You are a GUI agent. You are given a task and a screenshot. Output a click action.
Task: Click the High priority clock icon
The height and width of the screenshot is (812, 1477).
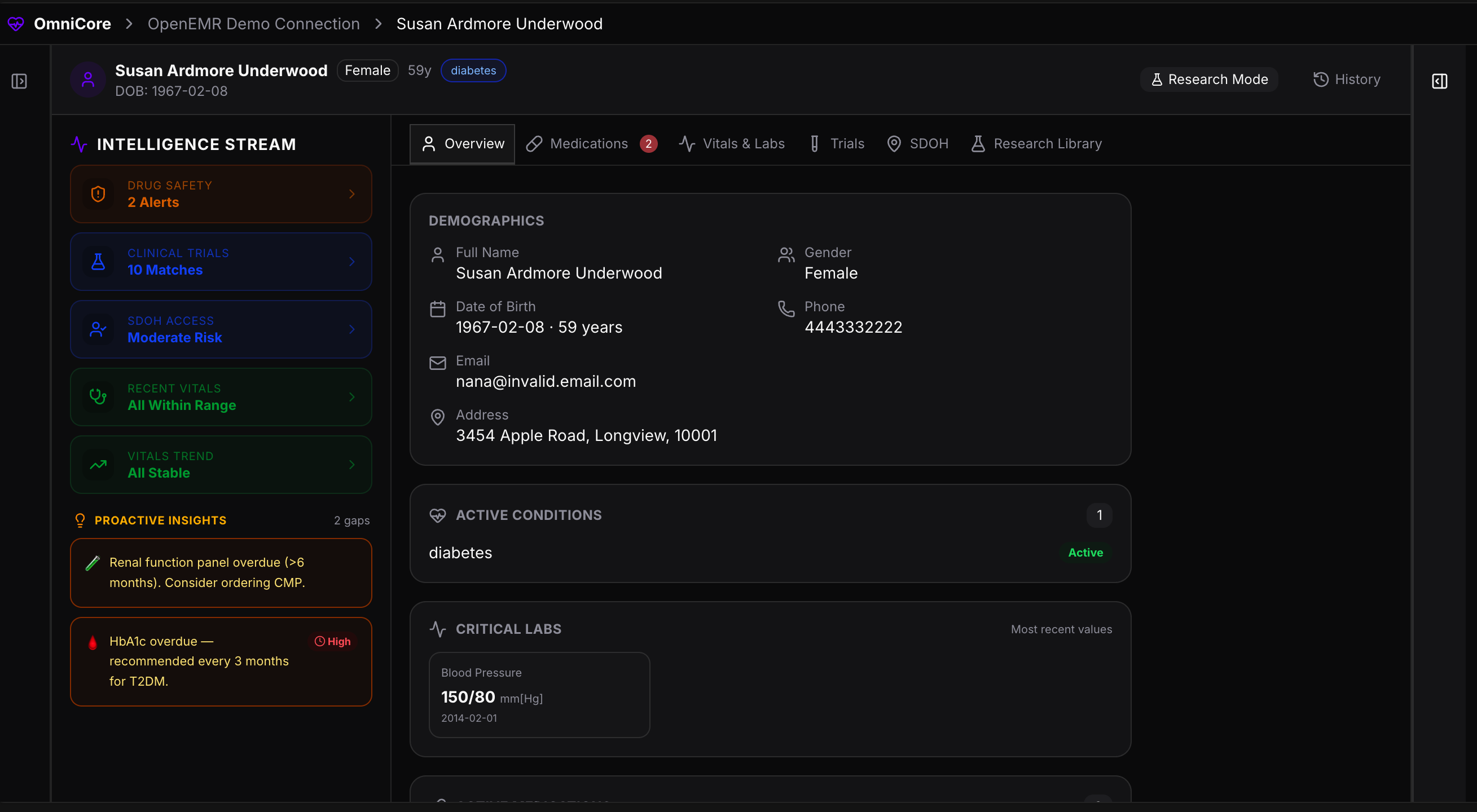point(319,641)
